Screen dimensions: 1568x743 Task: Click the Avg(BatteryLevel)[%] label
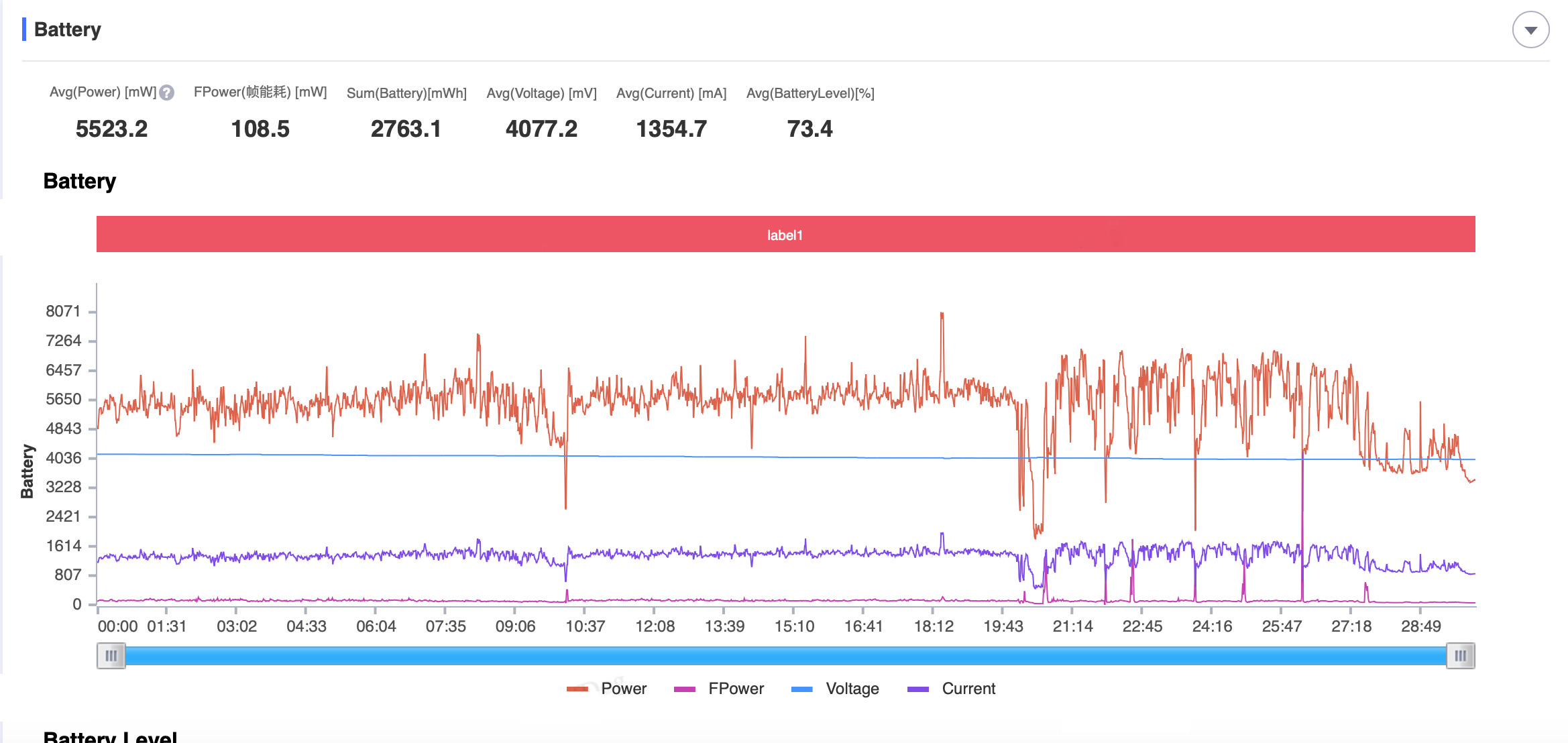[x=810, y=93]
